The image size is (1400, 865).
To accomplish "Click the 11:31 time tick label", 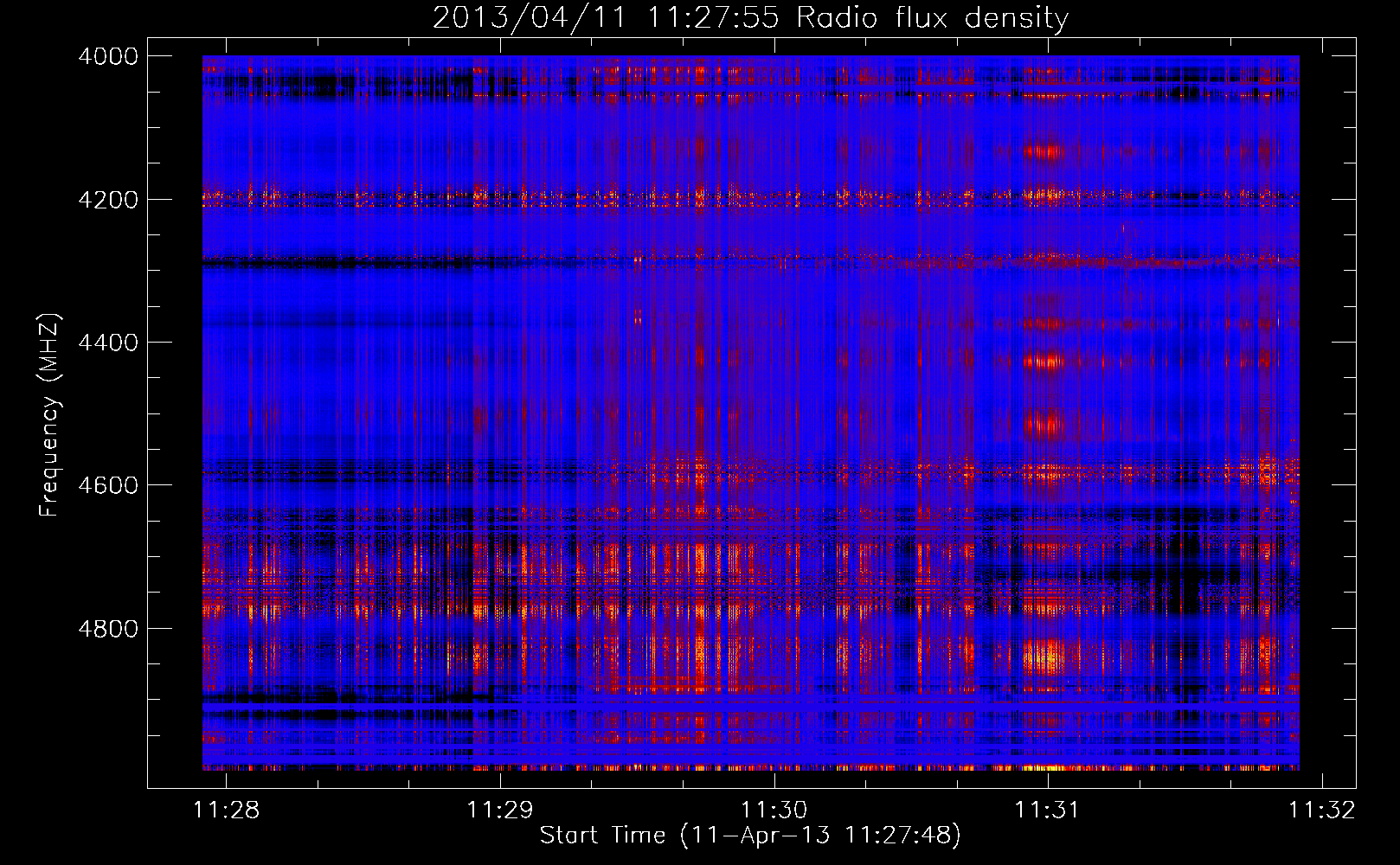I will point(1048,810).
